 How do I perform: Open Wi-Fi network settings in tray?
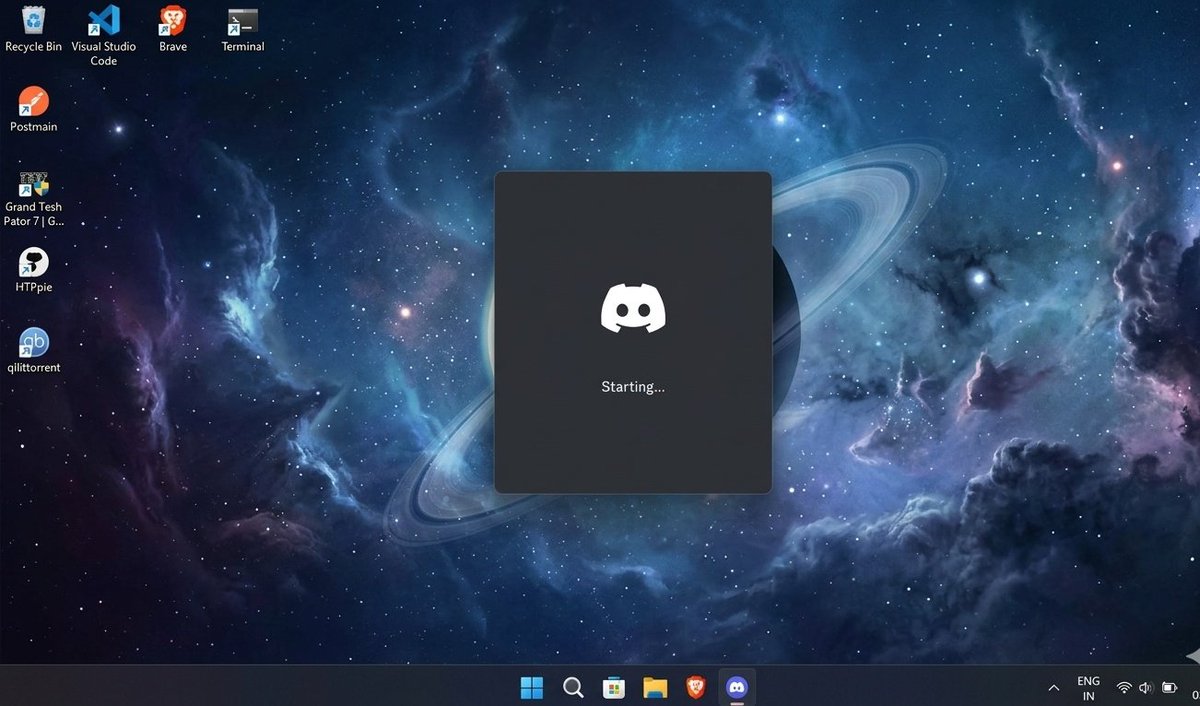coord(1124,688)
